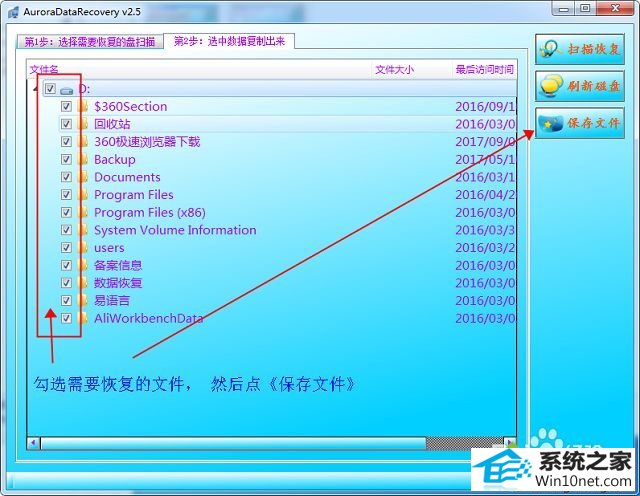Click the users folder icon
Screen dimensions: 640x496
click(x=82, y=247)
